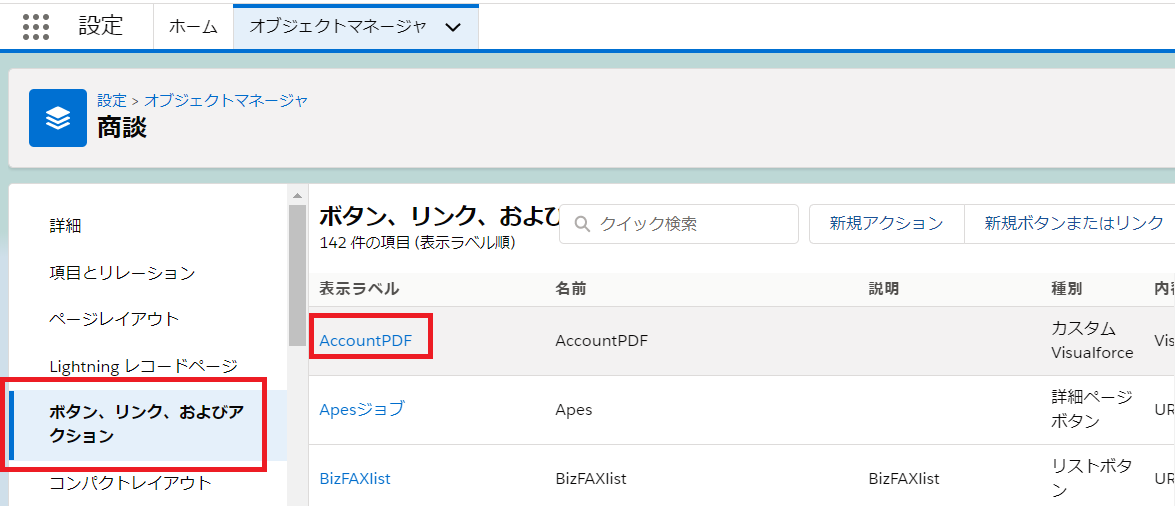The width and height of the screenshot is (1175, 506).
Task: Click the 新規アクション button
Action: (886, 224)
